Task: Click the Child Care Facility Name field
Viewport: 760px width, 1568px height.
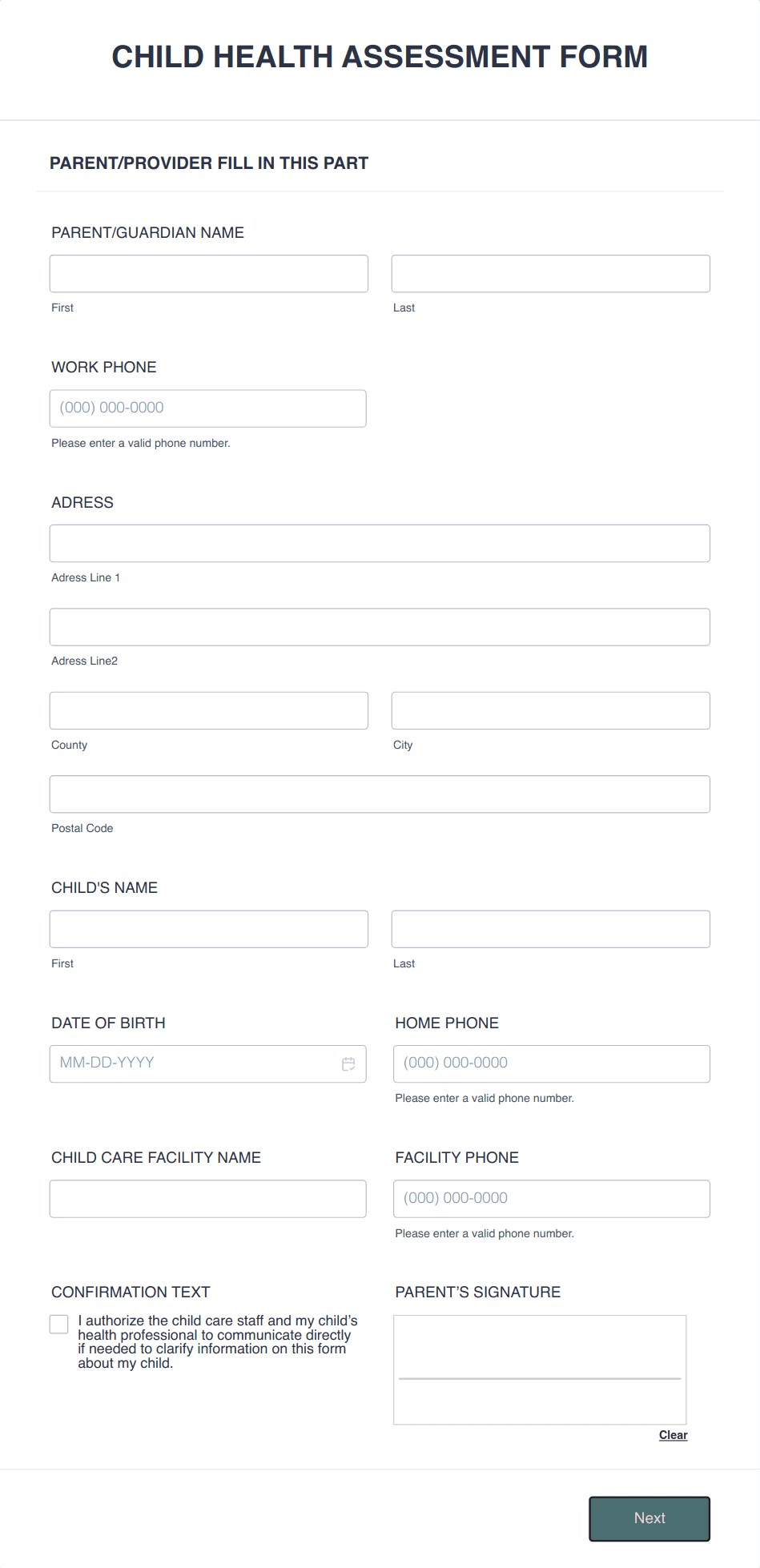Action: pos(207,1198)
